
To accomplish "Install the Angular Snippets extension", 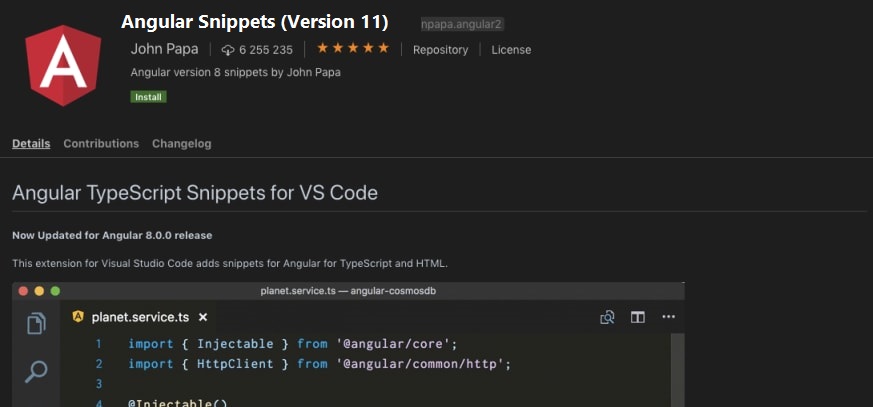I will 149,97.
